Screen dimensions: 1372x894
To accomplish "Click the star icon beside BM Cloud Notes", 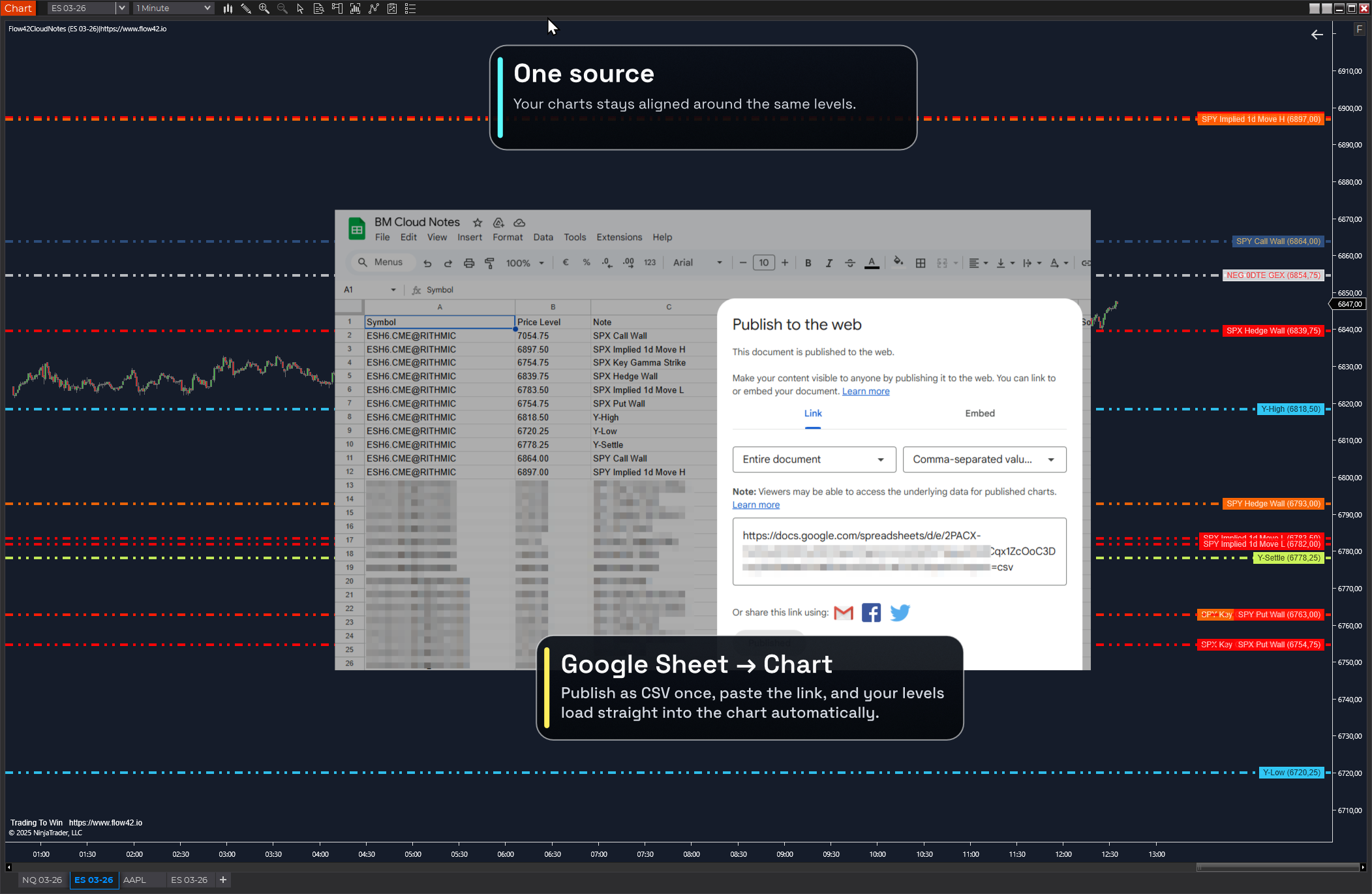I will coord(478,223).
